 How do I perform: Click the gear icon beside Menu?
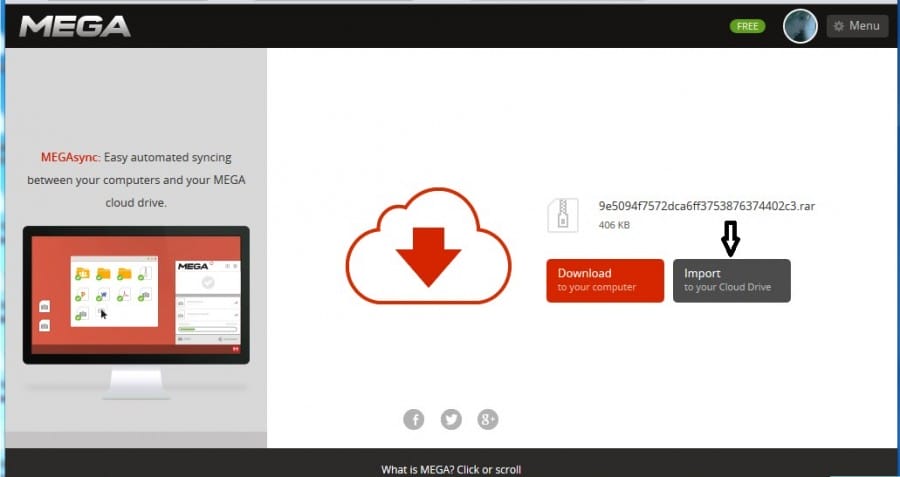coord(838,26)
